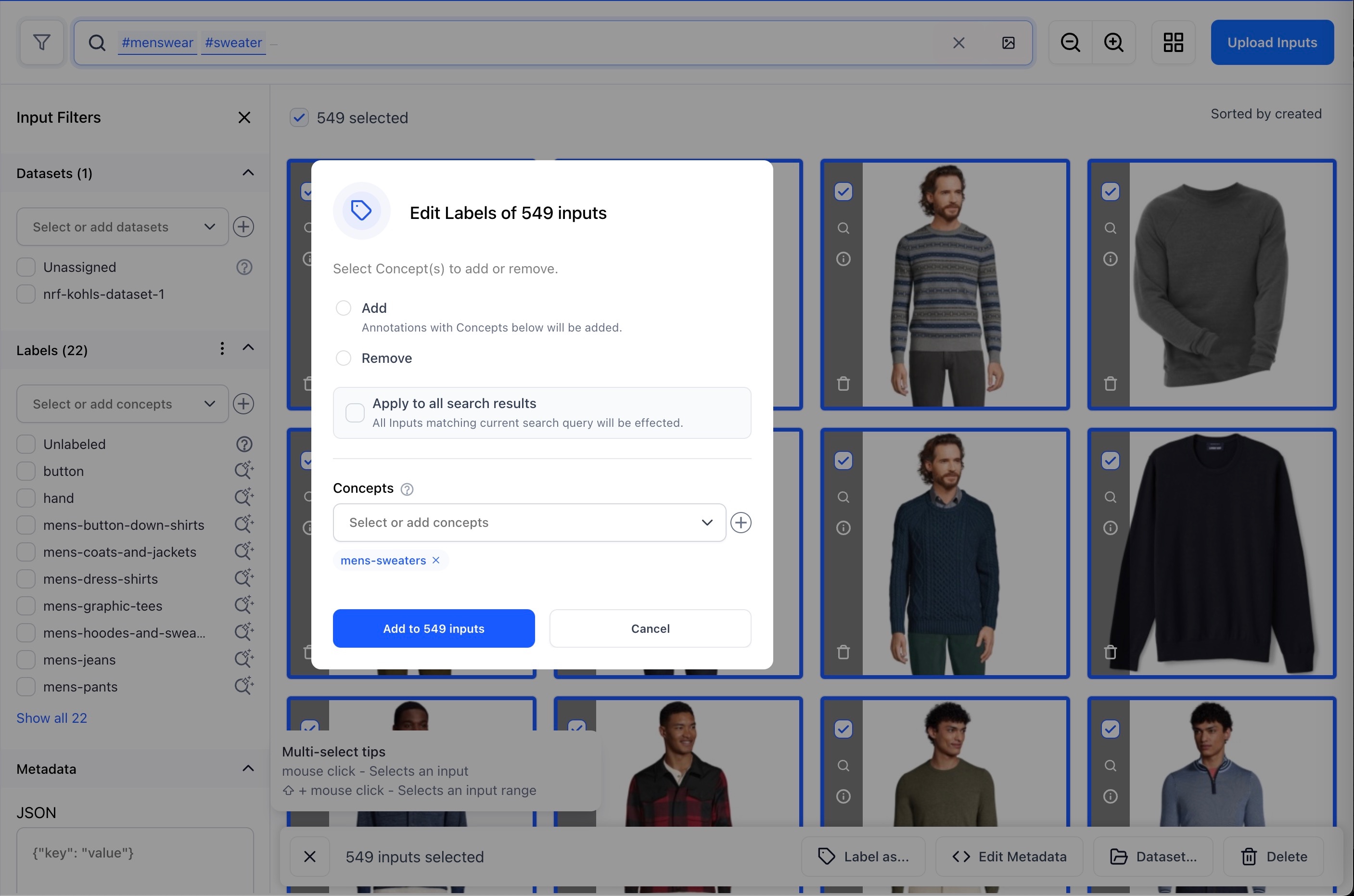Remove the mens-sweaters concept chip
This screenshot has width=1354, height=896.
click(436, 561)
